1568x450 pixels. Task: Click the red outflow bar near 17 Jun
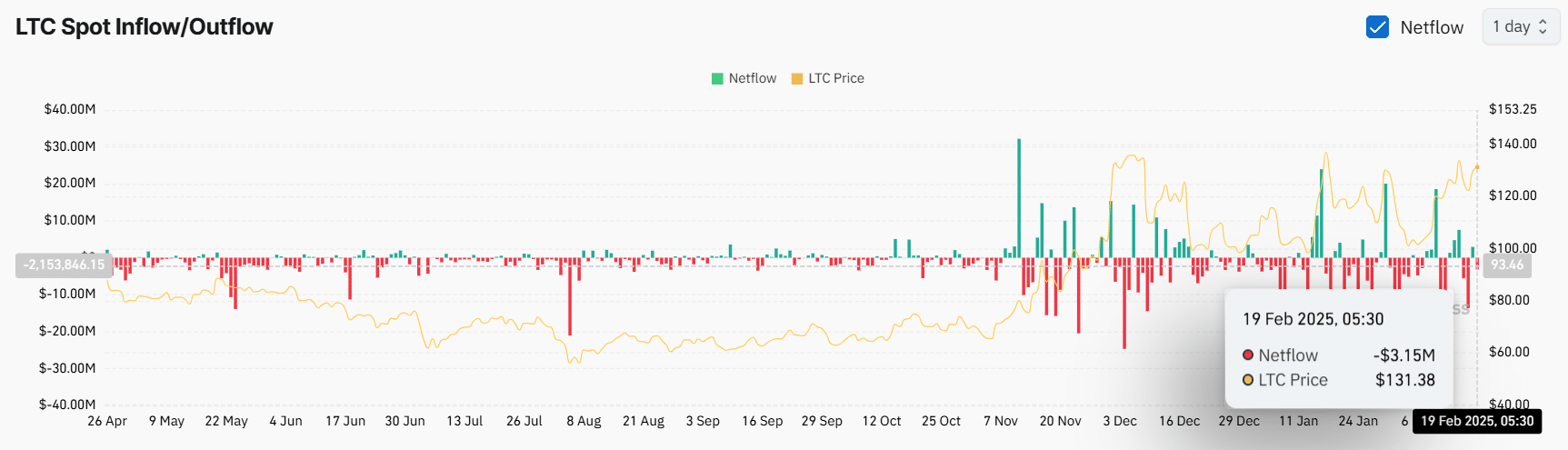pos(350,280)
